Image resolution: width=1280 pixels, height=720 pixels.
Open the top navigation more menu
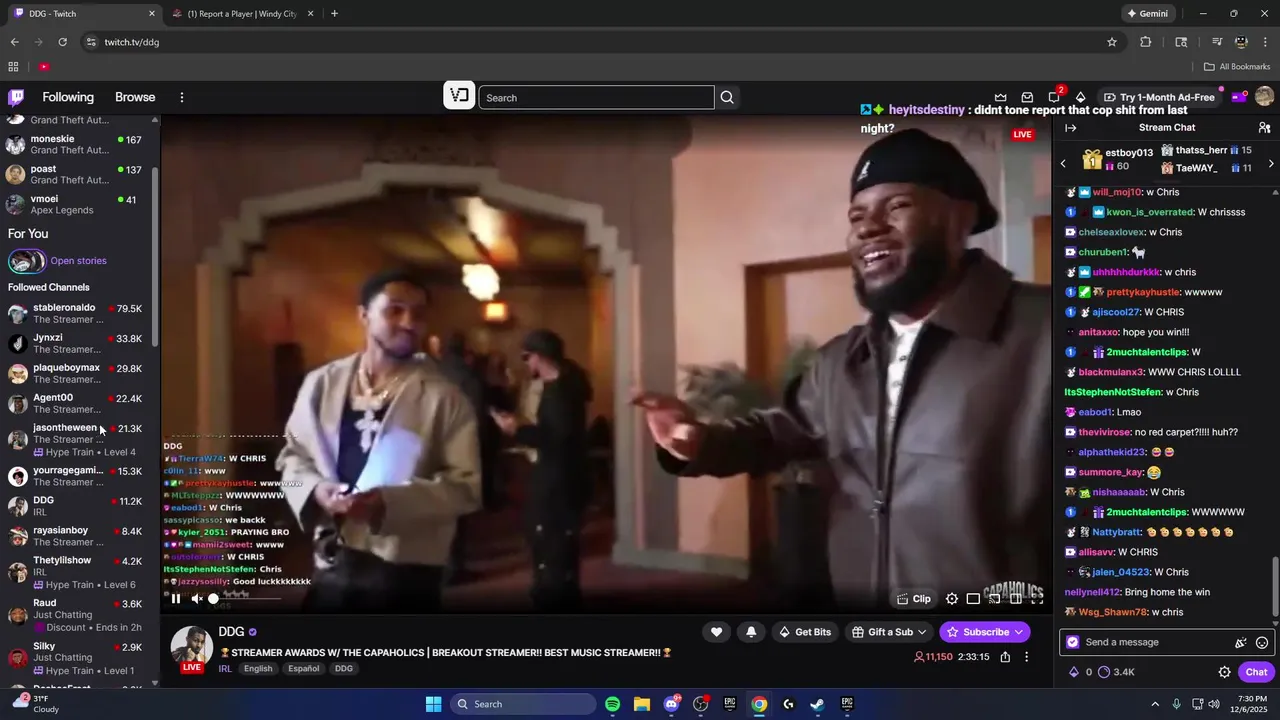coord(182,97)
